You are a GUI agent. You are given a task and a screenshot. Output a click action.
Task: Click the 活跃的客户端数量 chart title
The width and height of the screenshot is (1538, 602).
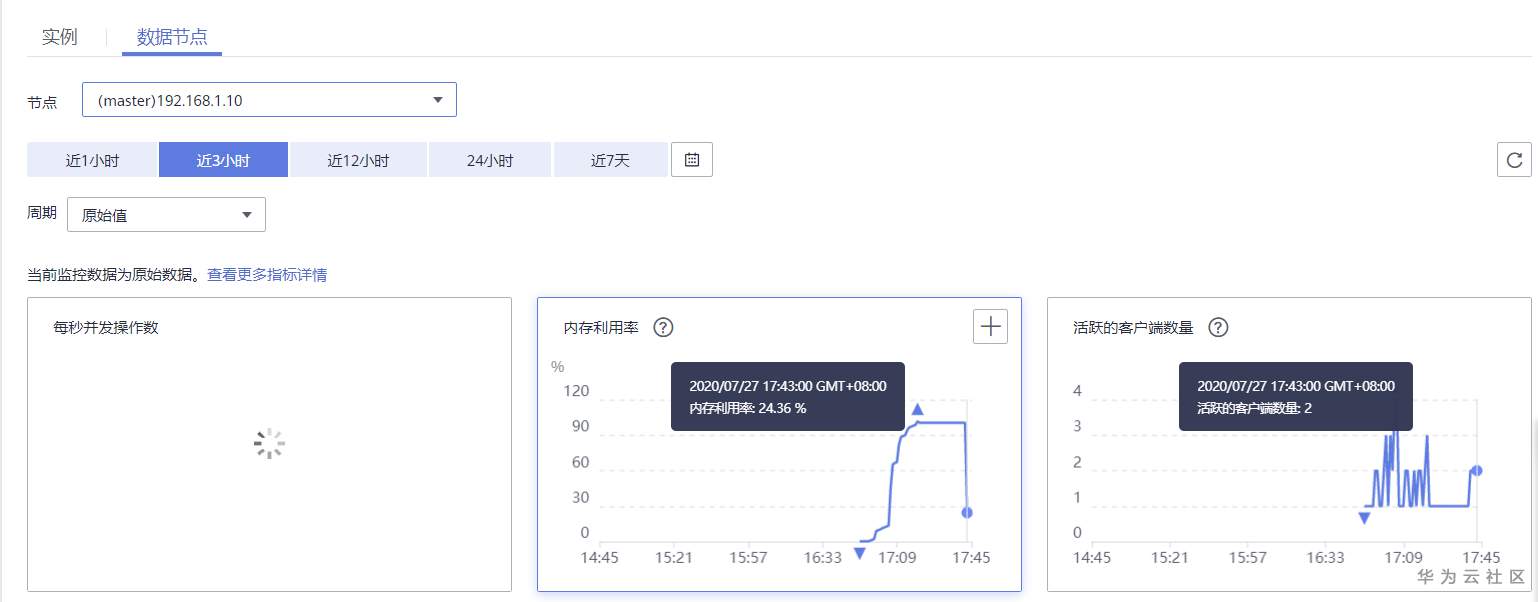pyautogui.click(x=1133, y=328)
